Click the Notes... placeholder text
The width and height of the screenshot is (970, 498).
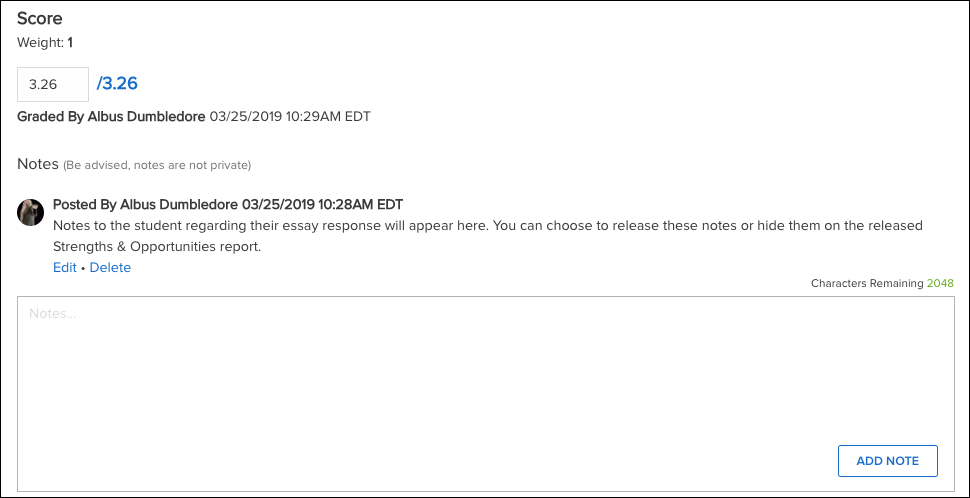click(53, 314)
